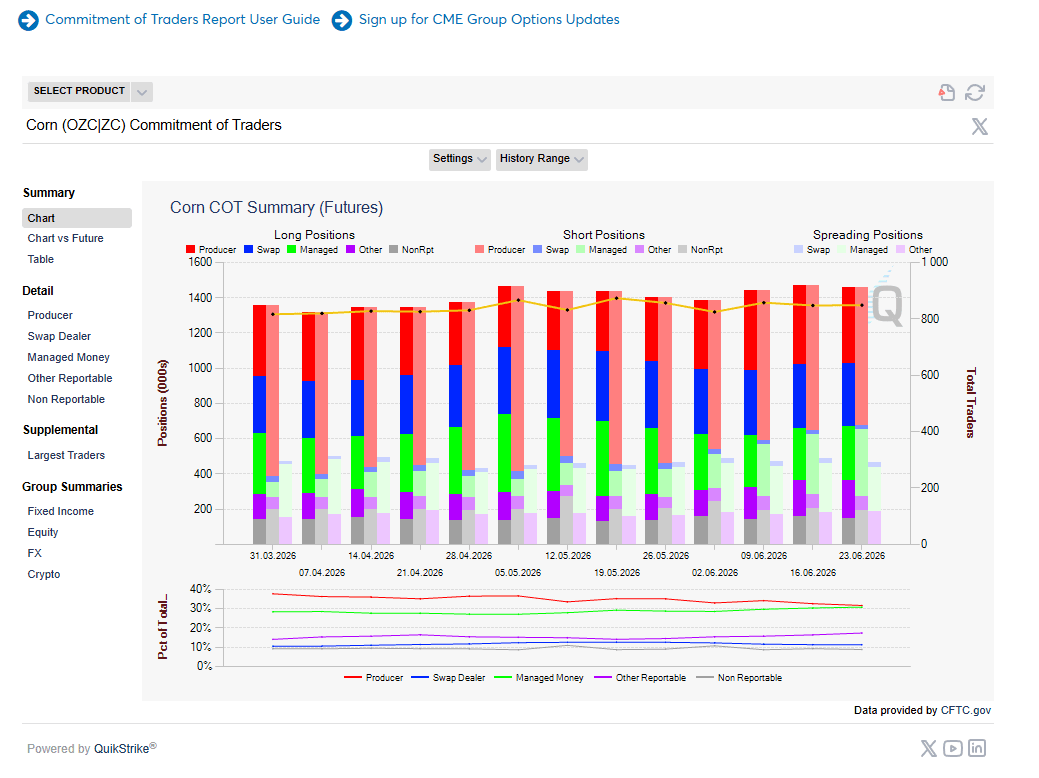This screenshot has height=778, width=1039.
Task: Click the 23.06.2026 long positions bar
Action: 848,416
